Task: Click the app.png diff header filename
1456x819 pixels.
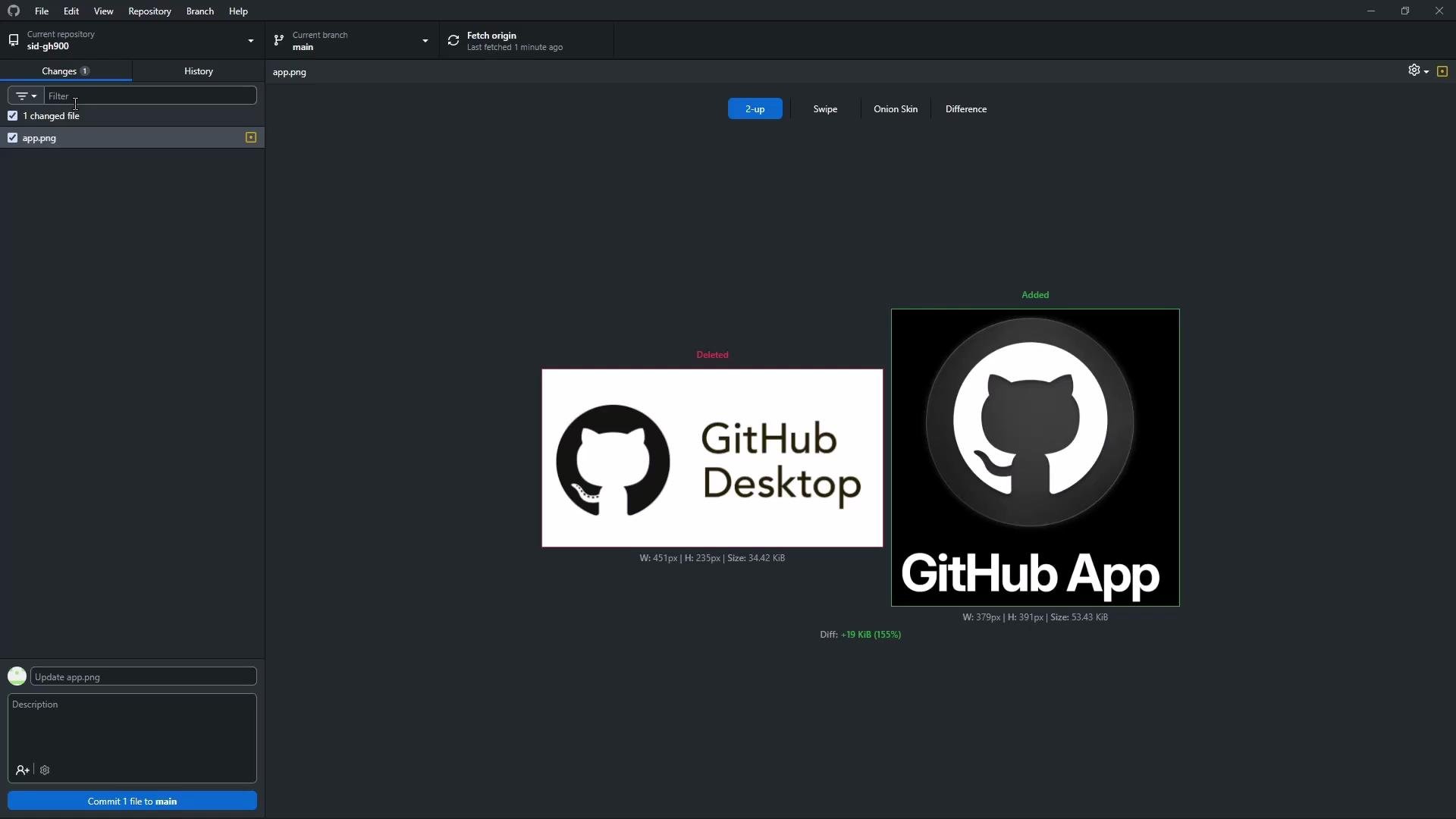Action: pyautogui.click(x=290, y=72)
